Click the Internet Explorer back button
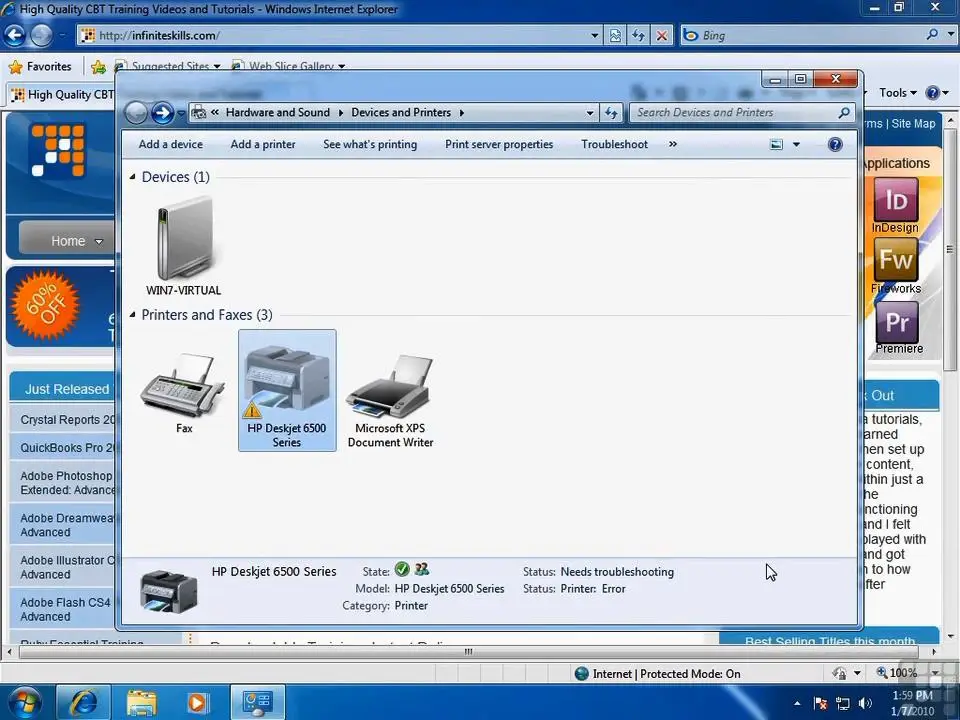The image size is (960, 720). 15,36
